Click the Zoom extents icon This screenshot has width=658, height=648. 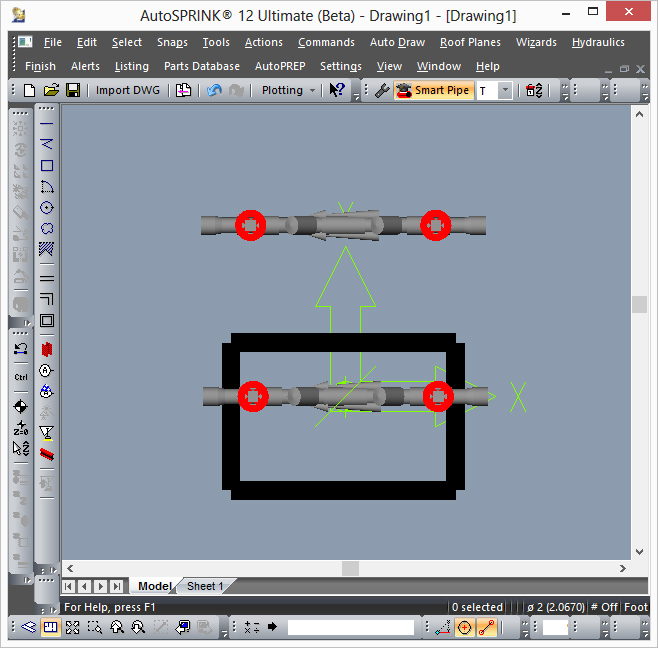click(x=73, y=628)
